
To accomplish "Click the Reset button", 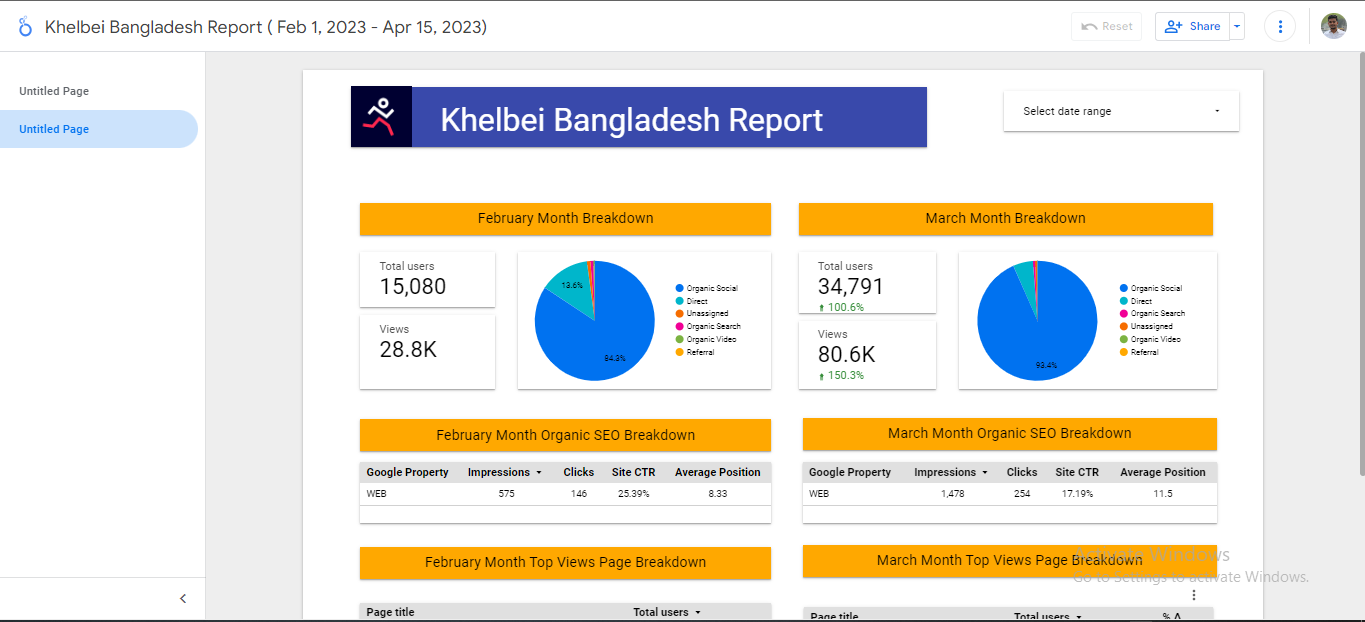I will click(1106, 26).
